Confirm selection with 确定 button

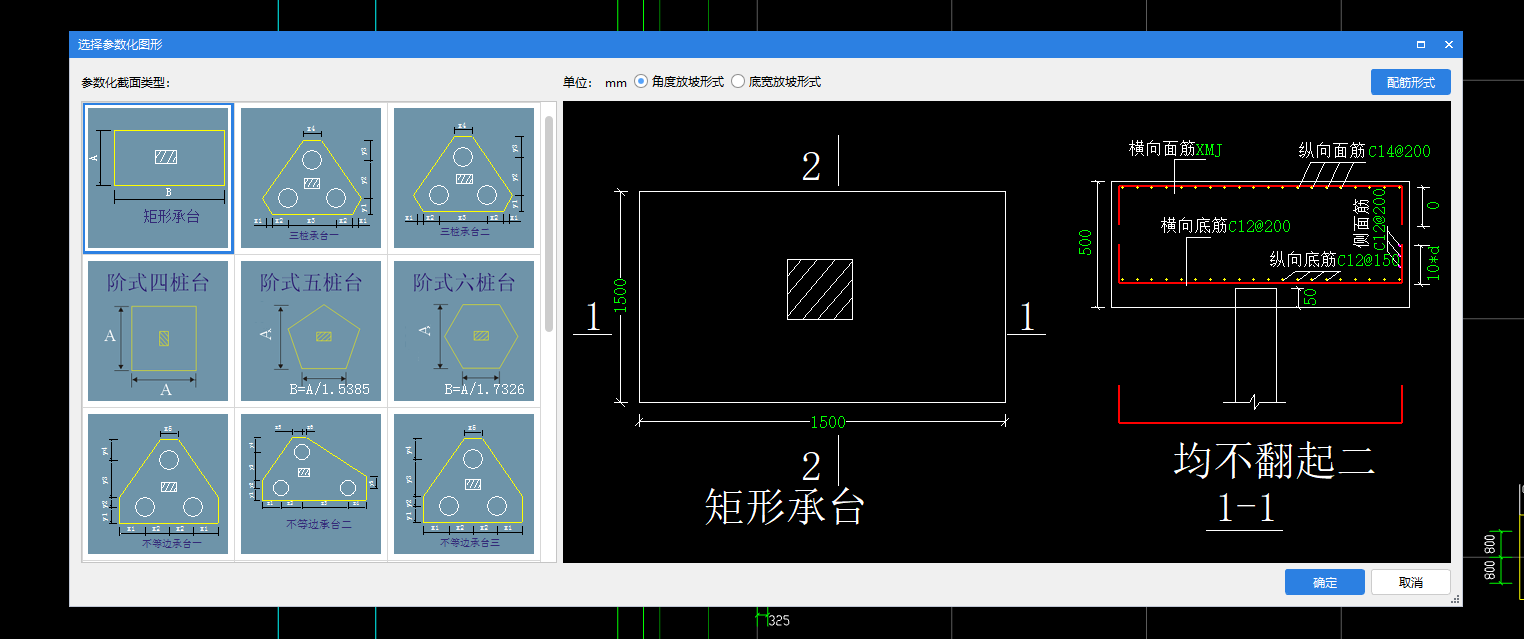click(x=1324, y=581)
